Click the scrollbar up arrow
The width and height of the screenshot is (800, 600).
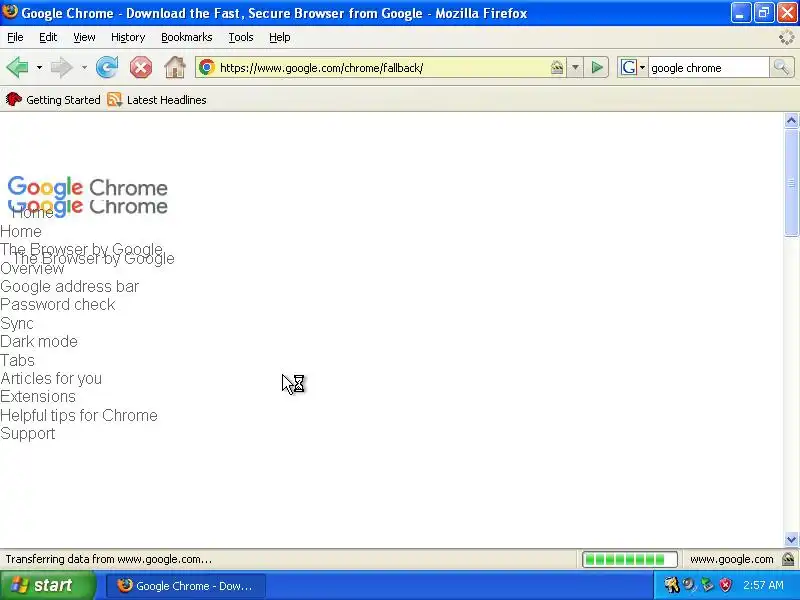791,120
